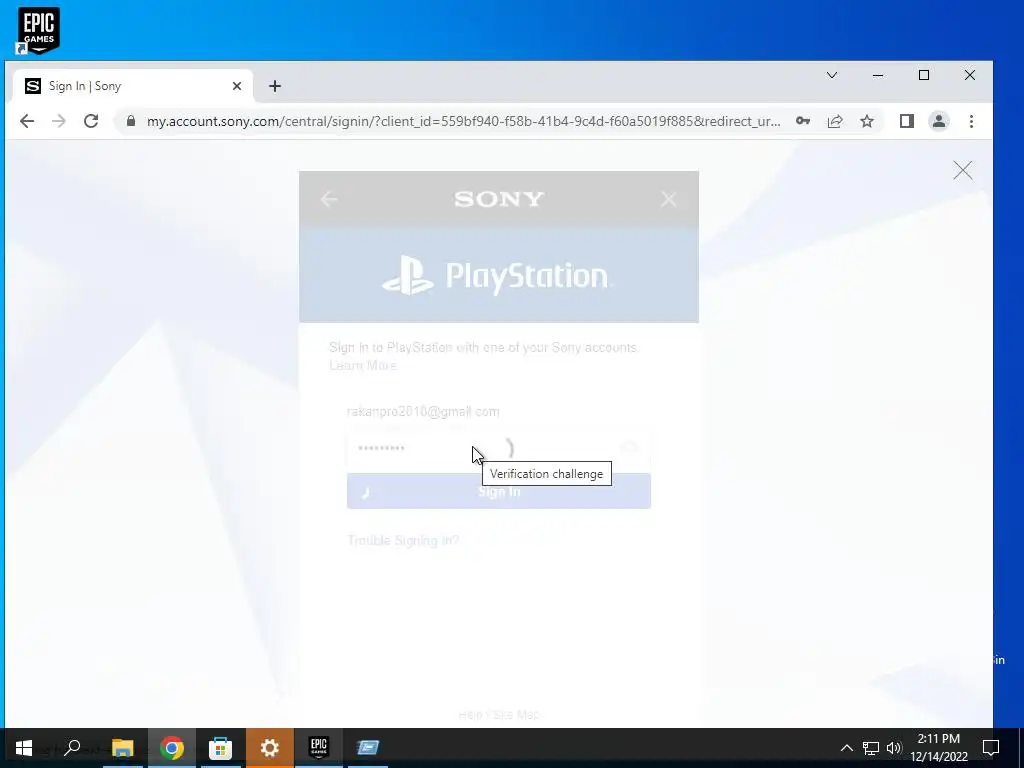Open the Windows Start menu
The height and width of the screenshot is (768, 1024).
pyautogui.click(x=24, y=748)
